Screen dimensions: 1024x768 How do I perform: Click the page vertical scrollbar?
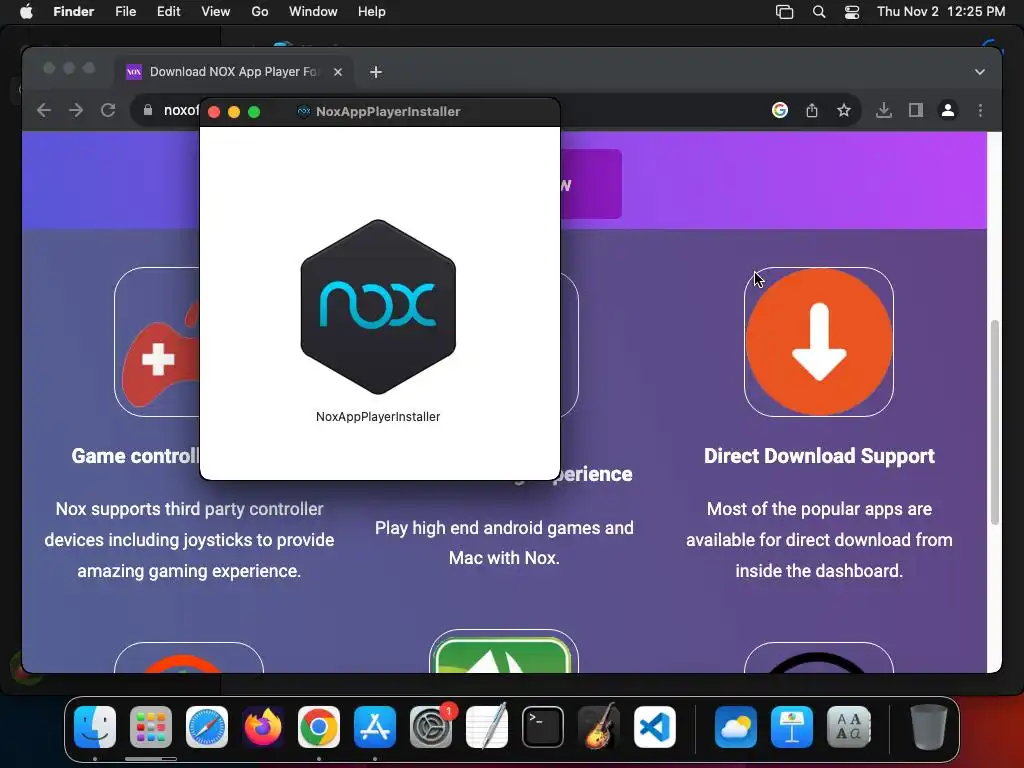coord(994,421)
